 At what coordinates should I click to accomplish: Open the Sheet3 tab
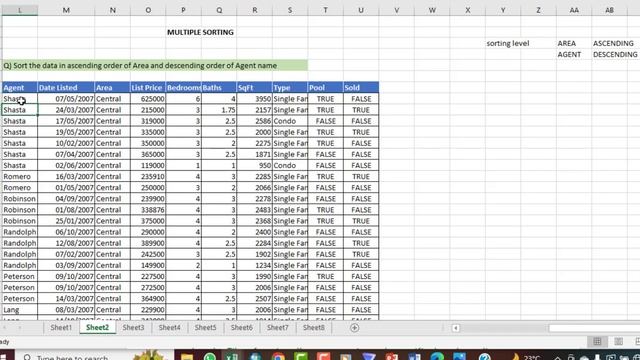click(133, 327)
